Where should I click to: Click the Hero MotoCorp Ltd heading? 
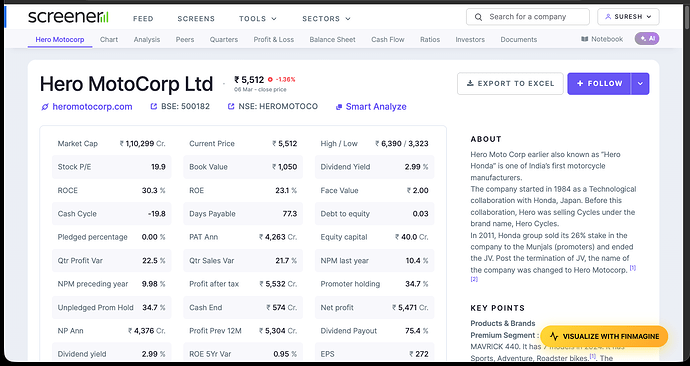point(127,84)
